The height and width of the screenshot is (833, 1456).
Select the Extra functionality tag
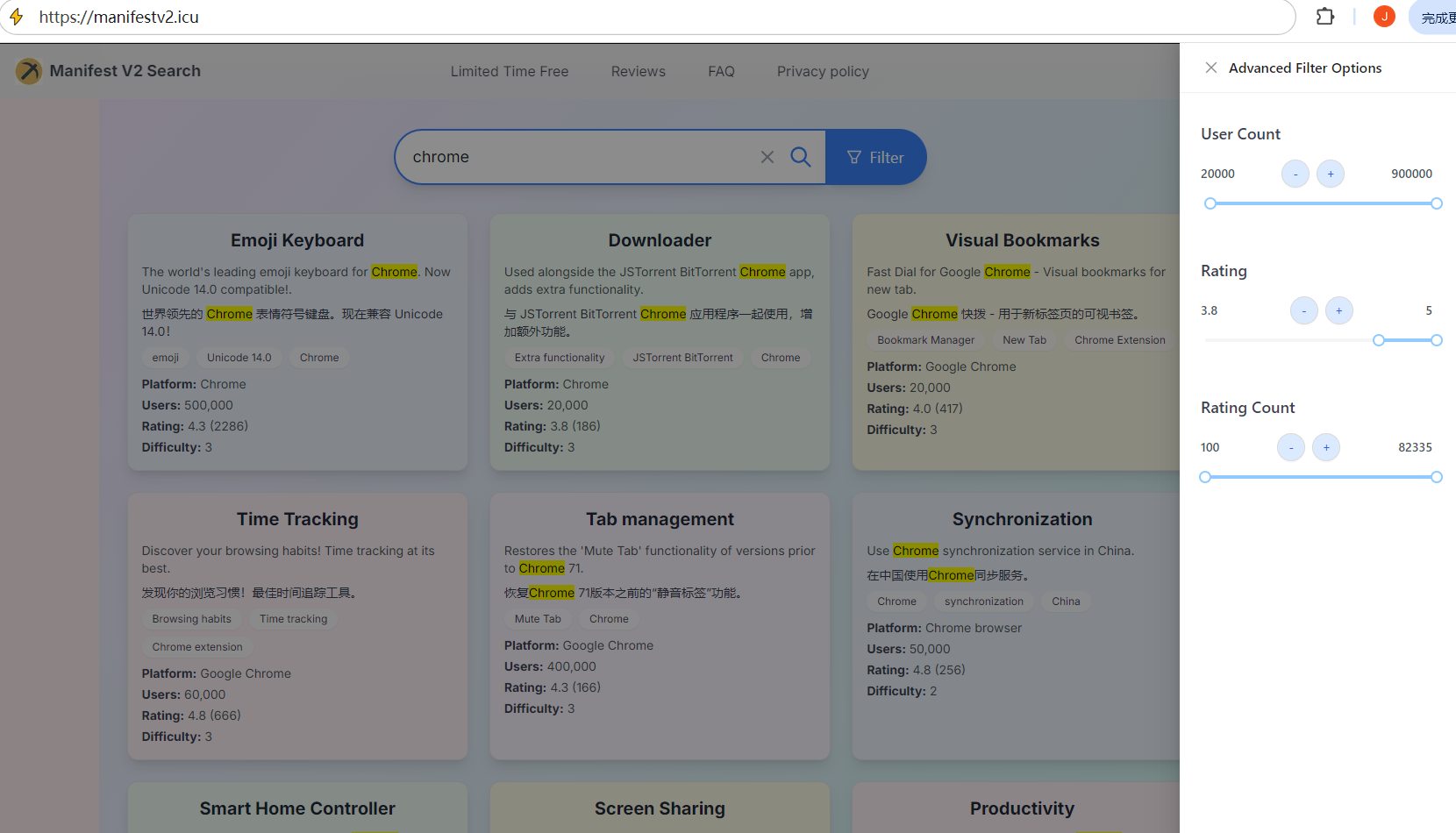tap(560, 358)
